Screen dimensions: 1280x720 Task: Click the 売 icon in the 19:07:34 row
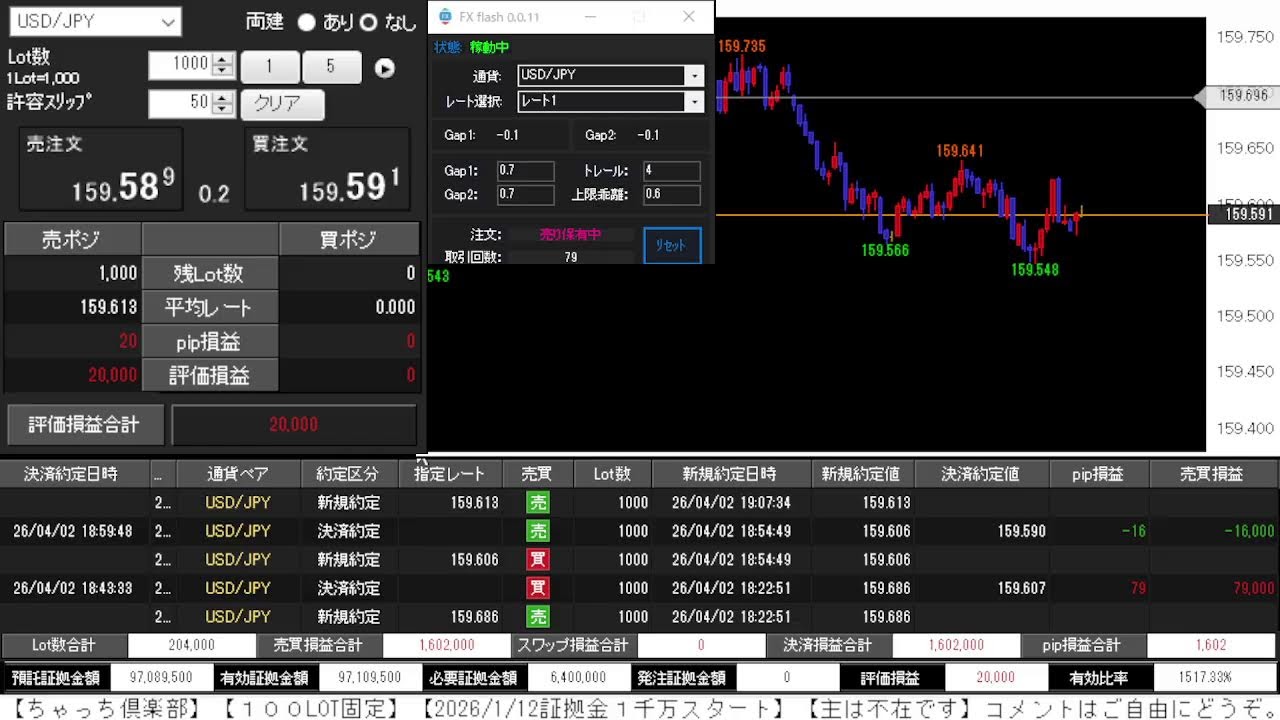(538, 503)
